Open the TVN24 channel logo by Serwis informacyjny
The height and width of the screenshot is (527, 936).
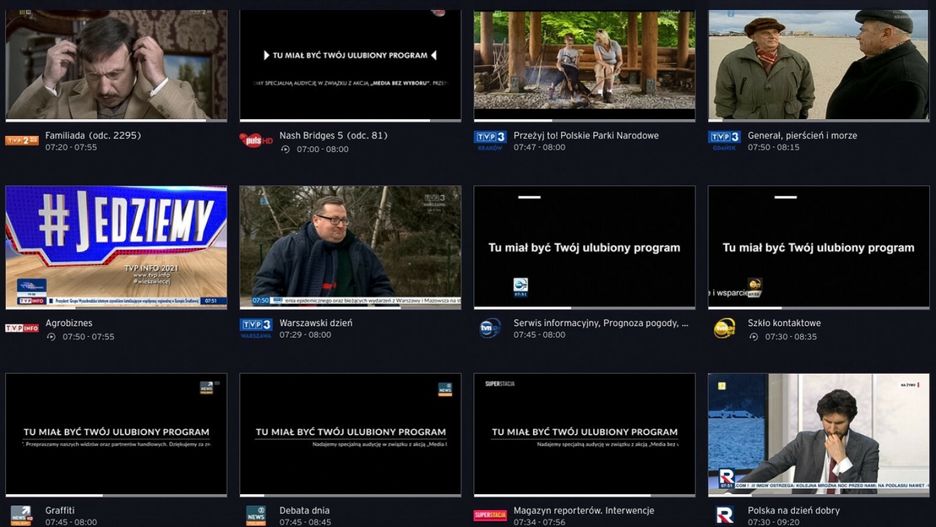pyautogui.click(x=490, y=328)
